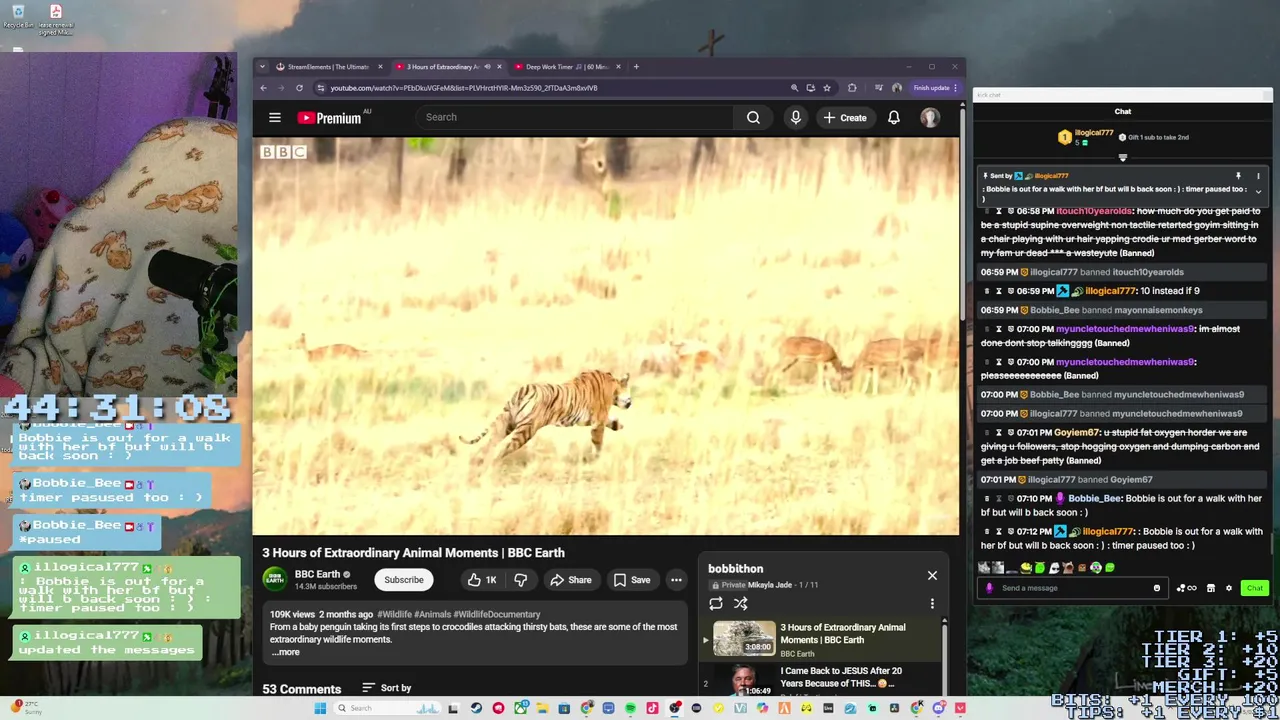Open YouTube notifications bell

click(x=893, y=117)
